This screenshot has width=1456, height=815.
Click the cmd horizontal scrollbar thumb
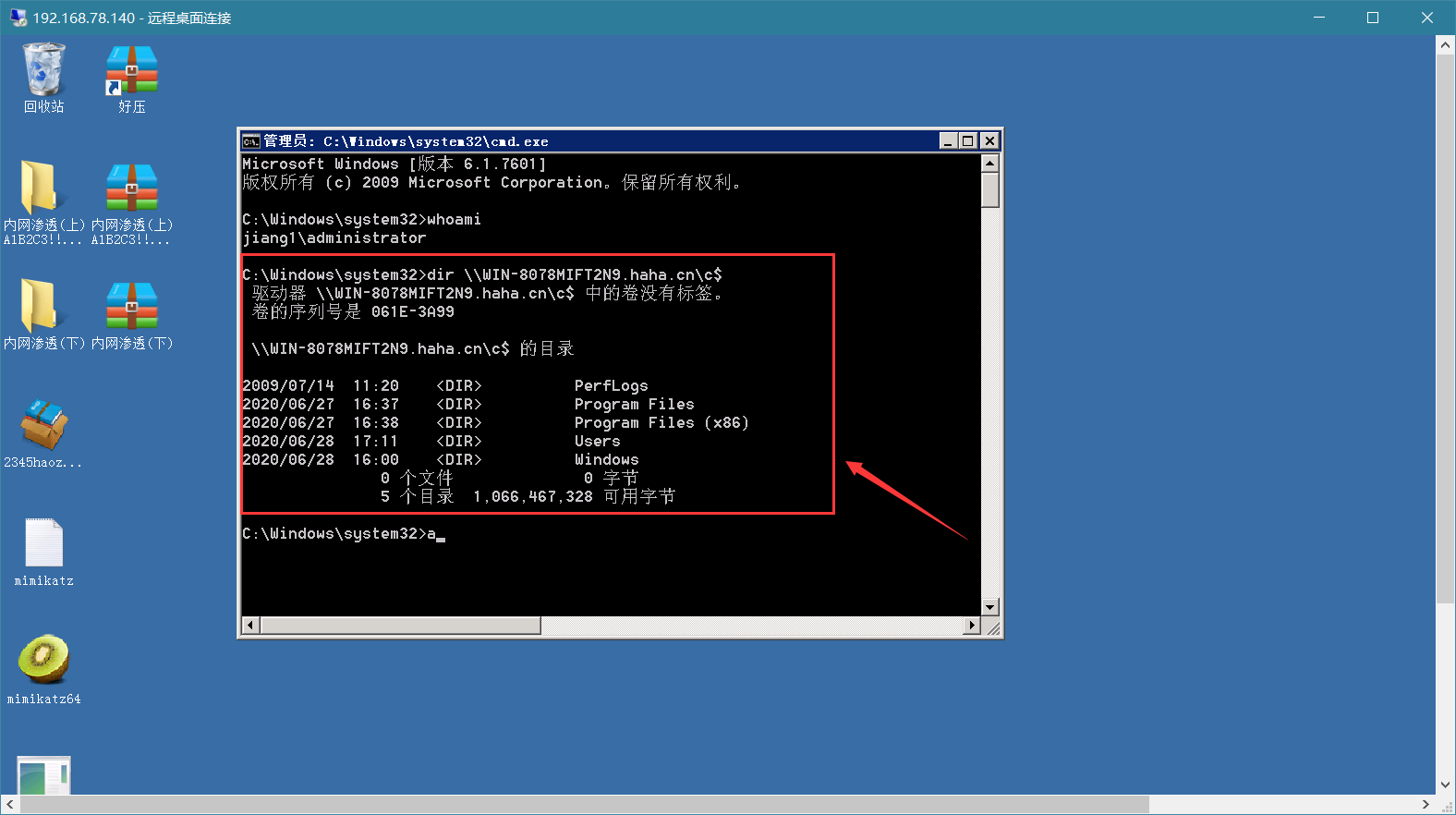(x=401, y=626)
